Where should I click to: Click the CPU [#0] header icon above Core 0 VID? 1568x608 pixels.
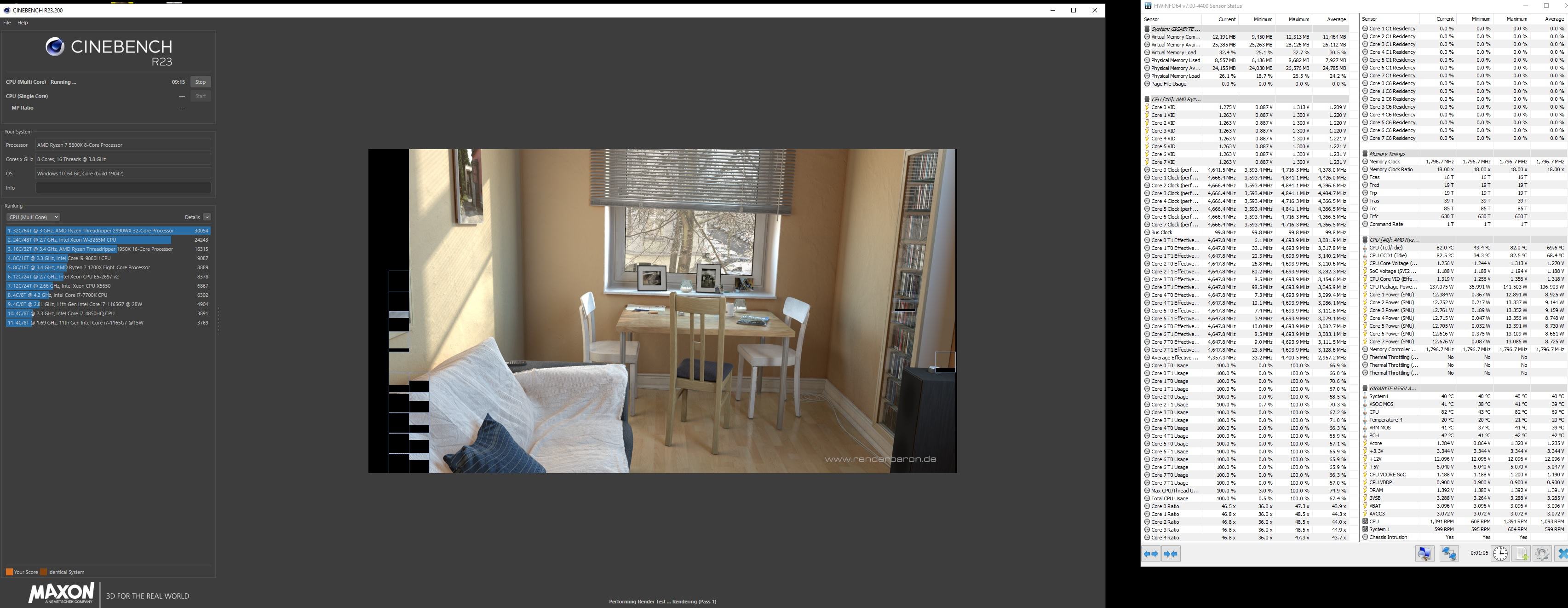click(1147, 99)
